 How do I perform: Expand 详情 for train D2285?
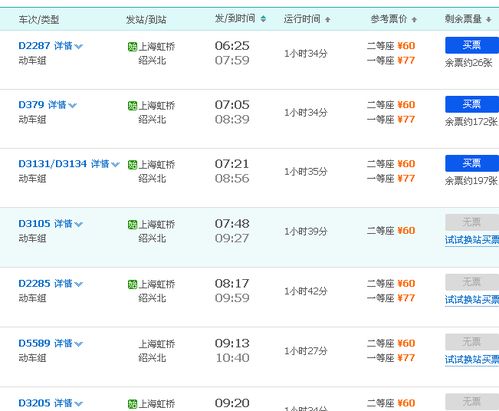tap(68, 283)
